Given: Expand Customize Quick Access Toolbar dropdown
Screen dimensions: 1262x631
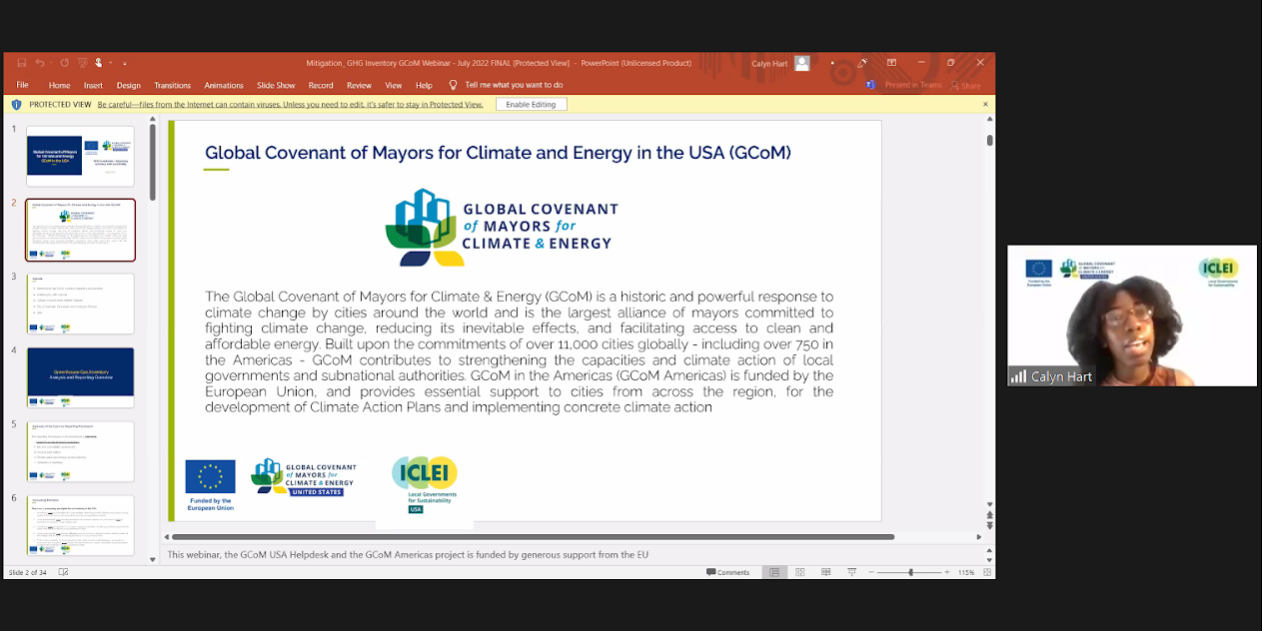Looking at the screenshot, I should (x=124, y=63).
